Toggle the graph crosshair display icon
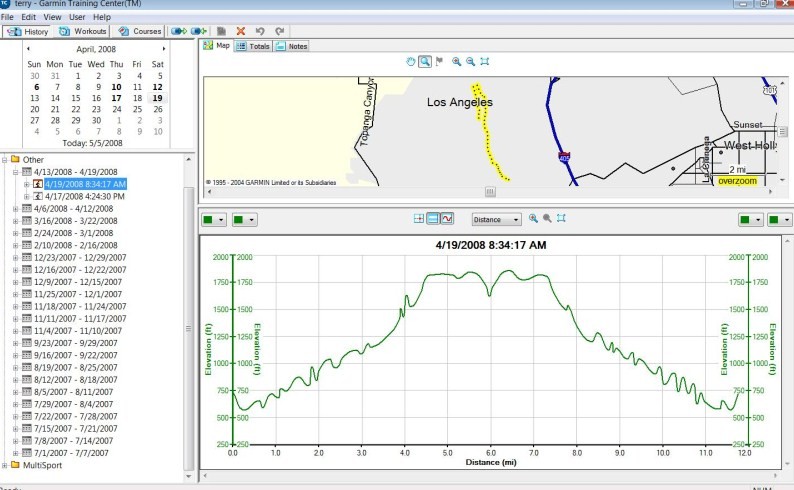794x490 pixels. click(x=419, y=219)
